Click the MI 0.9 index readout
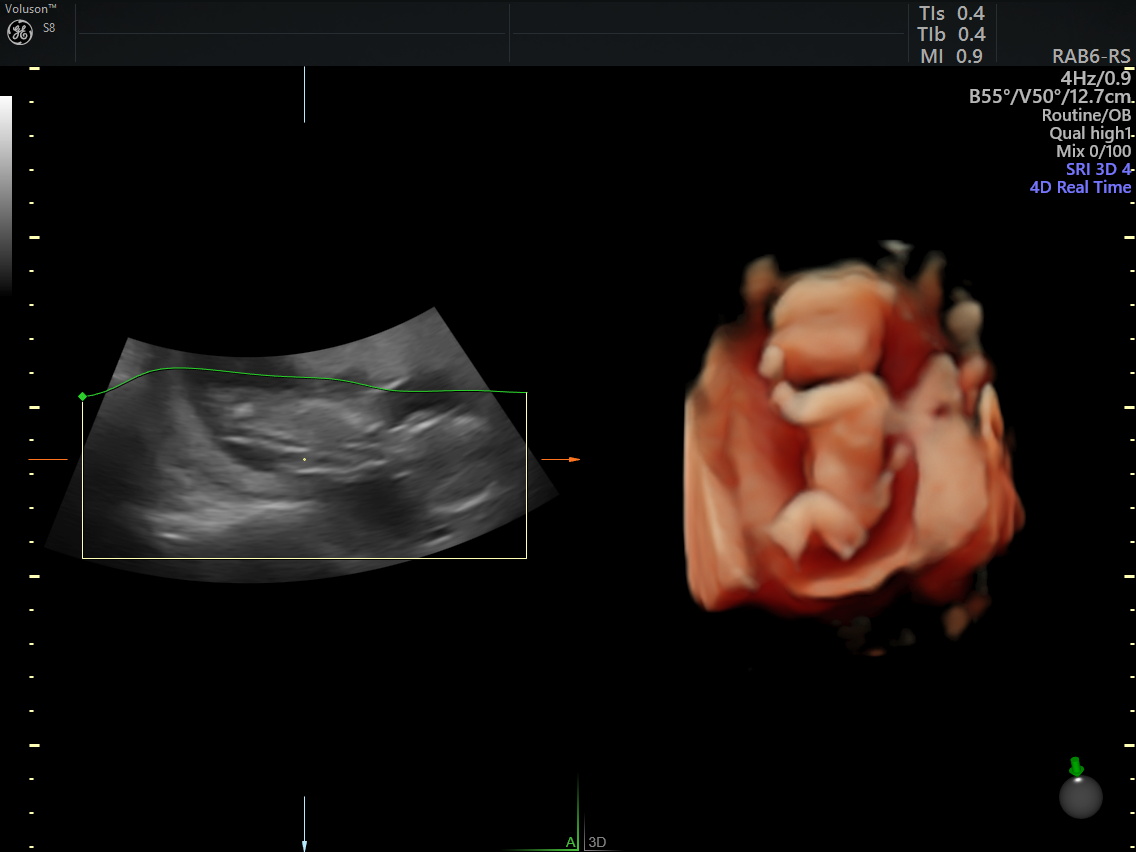1136x852 pixels. [951, 57]
